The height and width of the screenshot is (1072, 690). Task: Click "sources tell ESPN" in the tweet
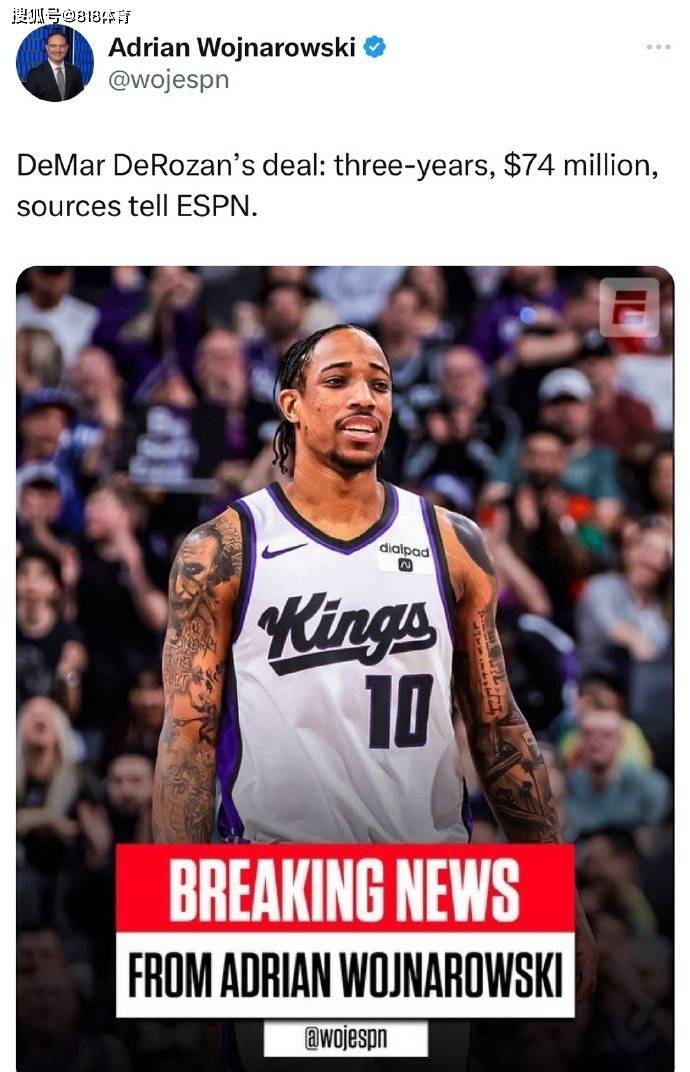click(137, 206)
